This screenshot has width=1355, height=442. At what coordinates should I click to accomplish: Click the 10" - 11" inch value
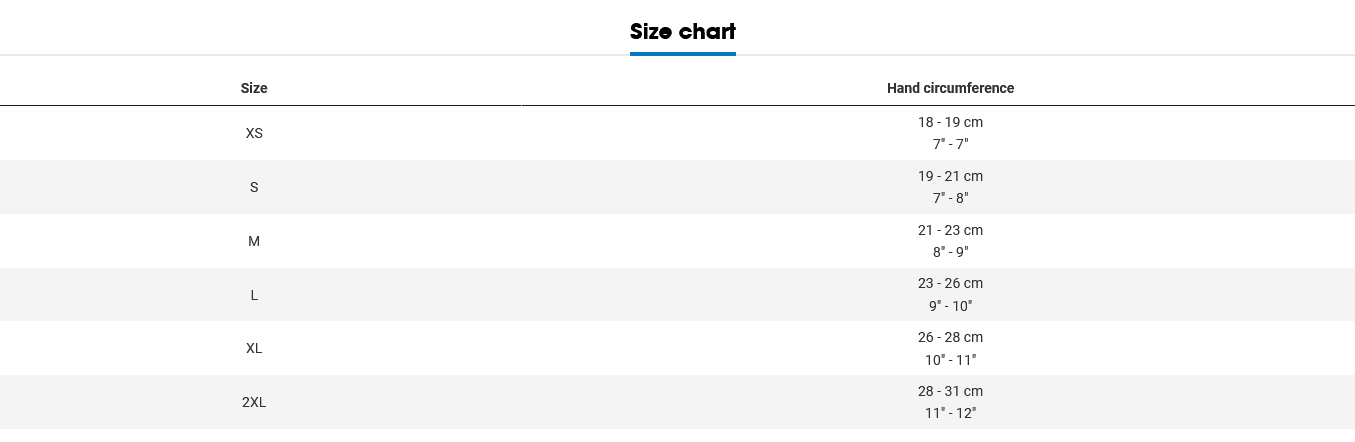[950, 360]
